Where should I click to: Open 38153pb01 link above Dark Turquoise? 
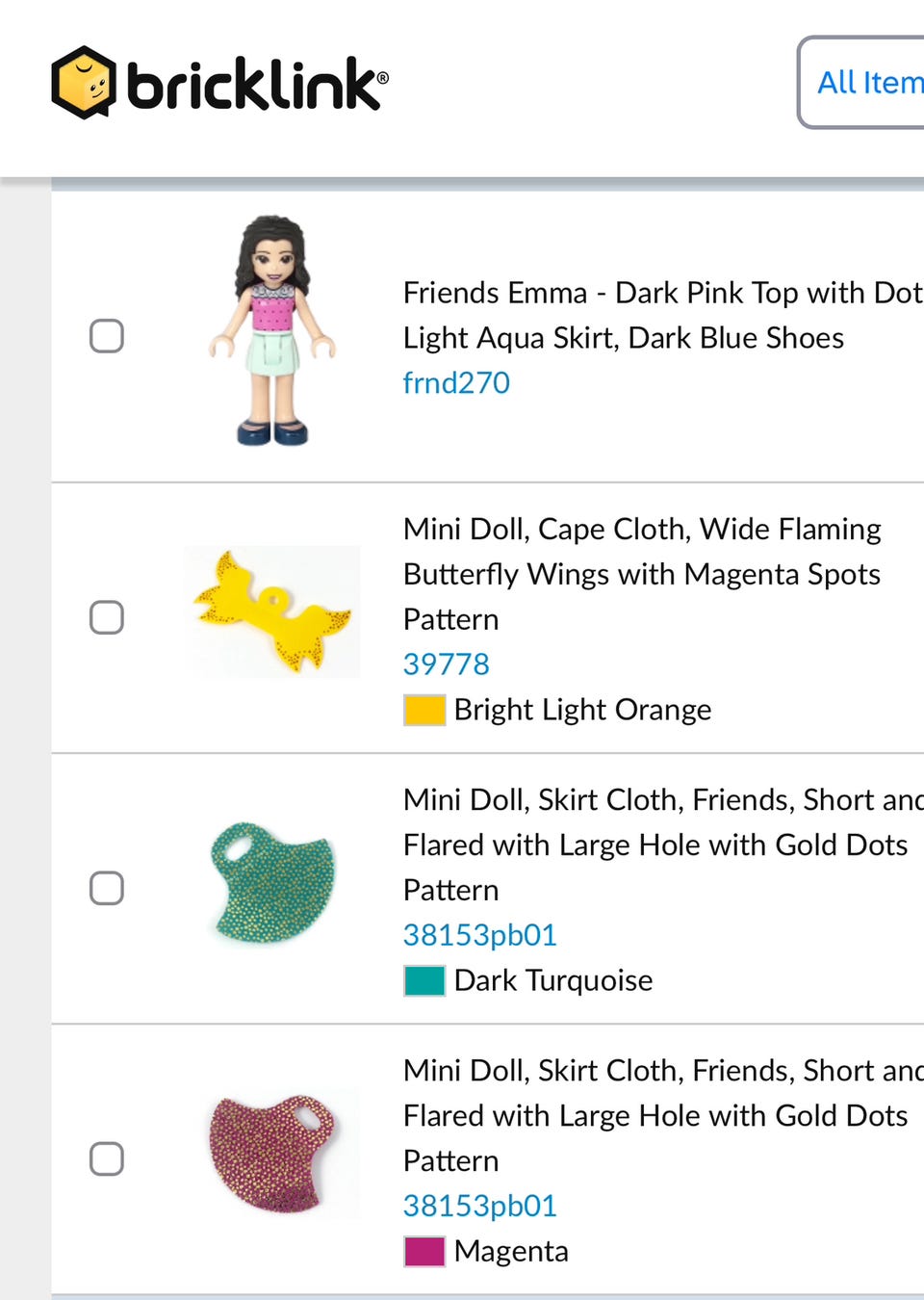click(479, 935)
